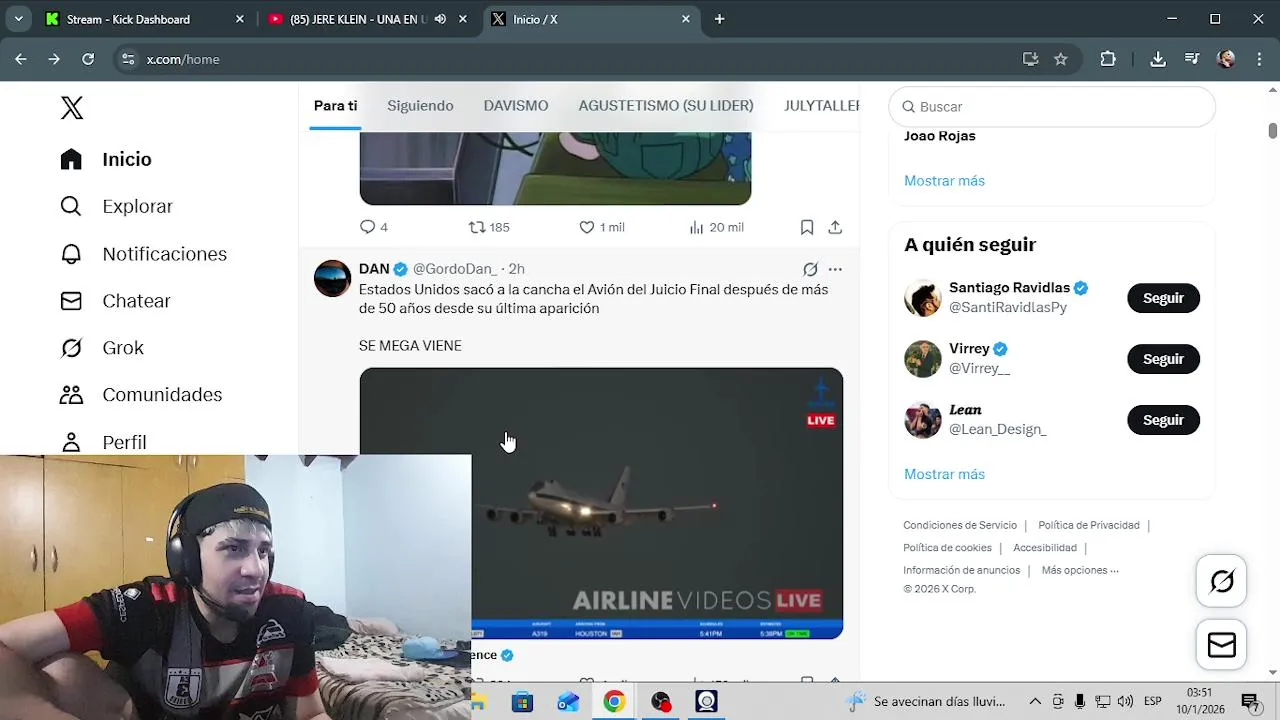Click Mostrar más under Joao Rojas
Screen dimensions: 1280x720
tap(944, 181)
